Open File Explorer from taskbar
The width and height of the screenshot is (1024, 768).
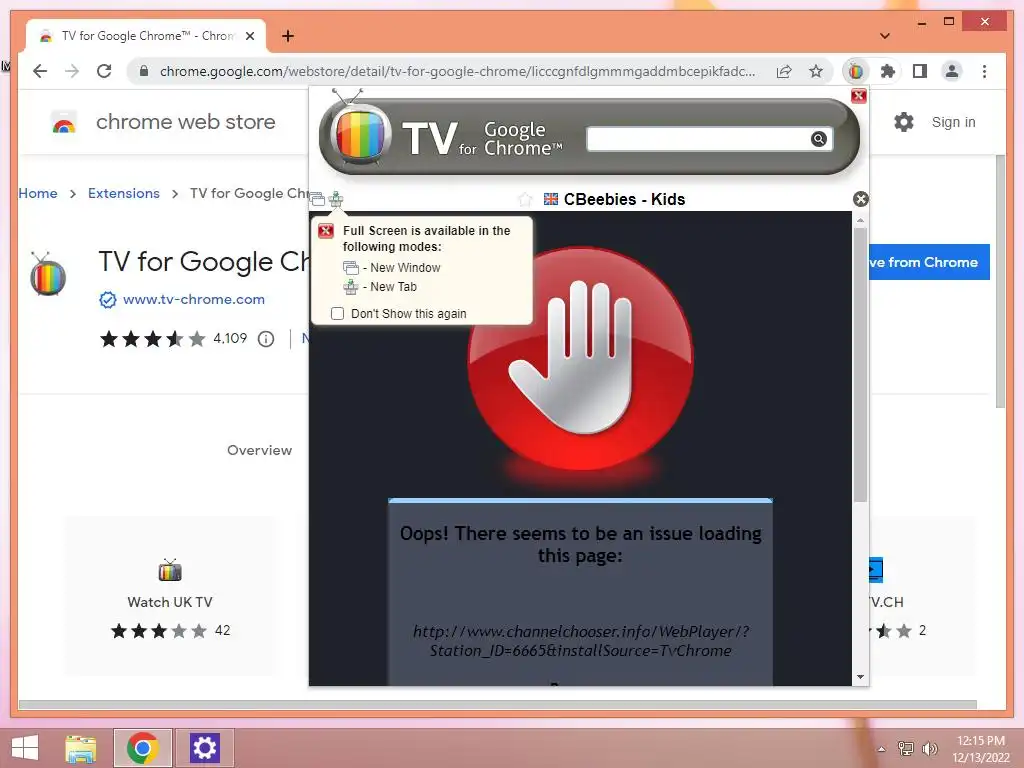coord(80,748)
